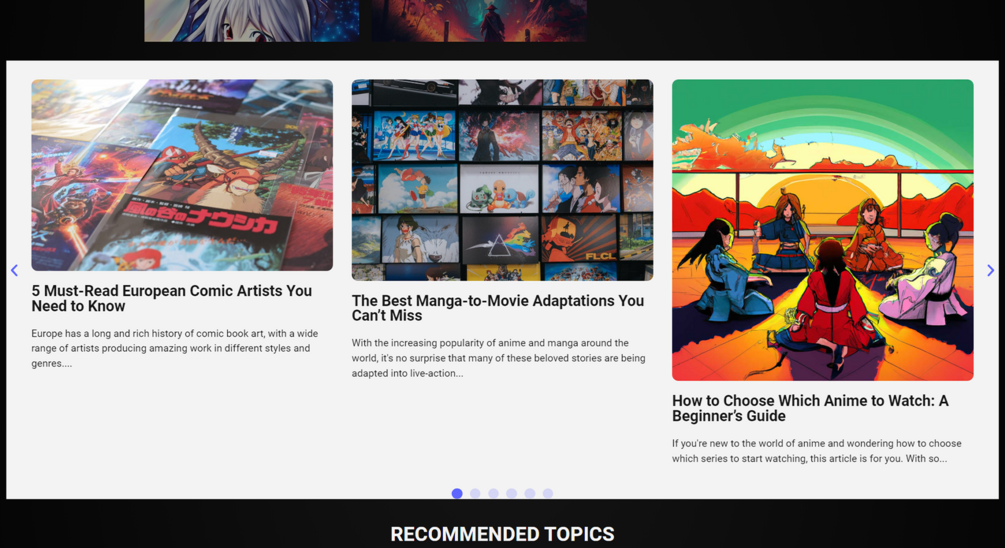Image resolution: width=1005 pixels, height=548 pixels.
Task: Select the fifth carousel pagination dot
Action: 529,493
